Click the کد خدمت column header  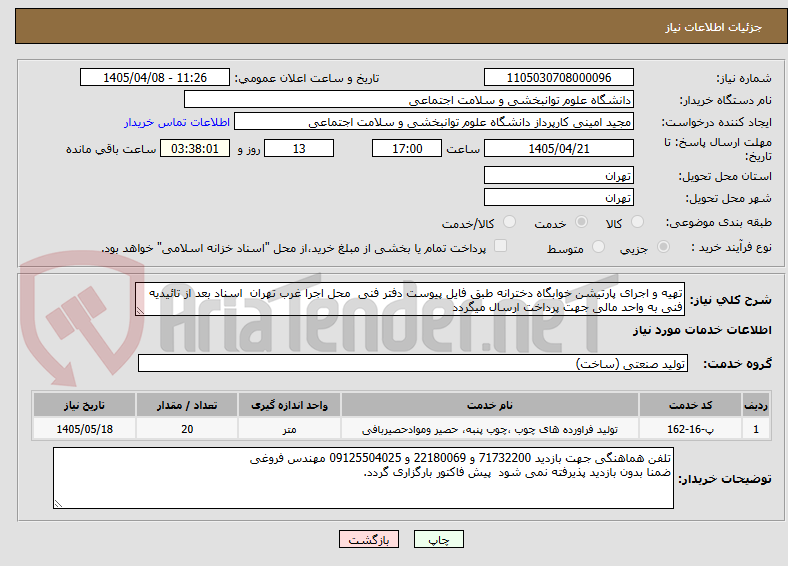click(691, 405)
